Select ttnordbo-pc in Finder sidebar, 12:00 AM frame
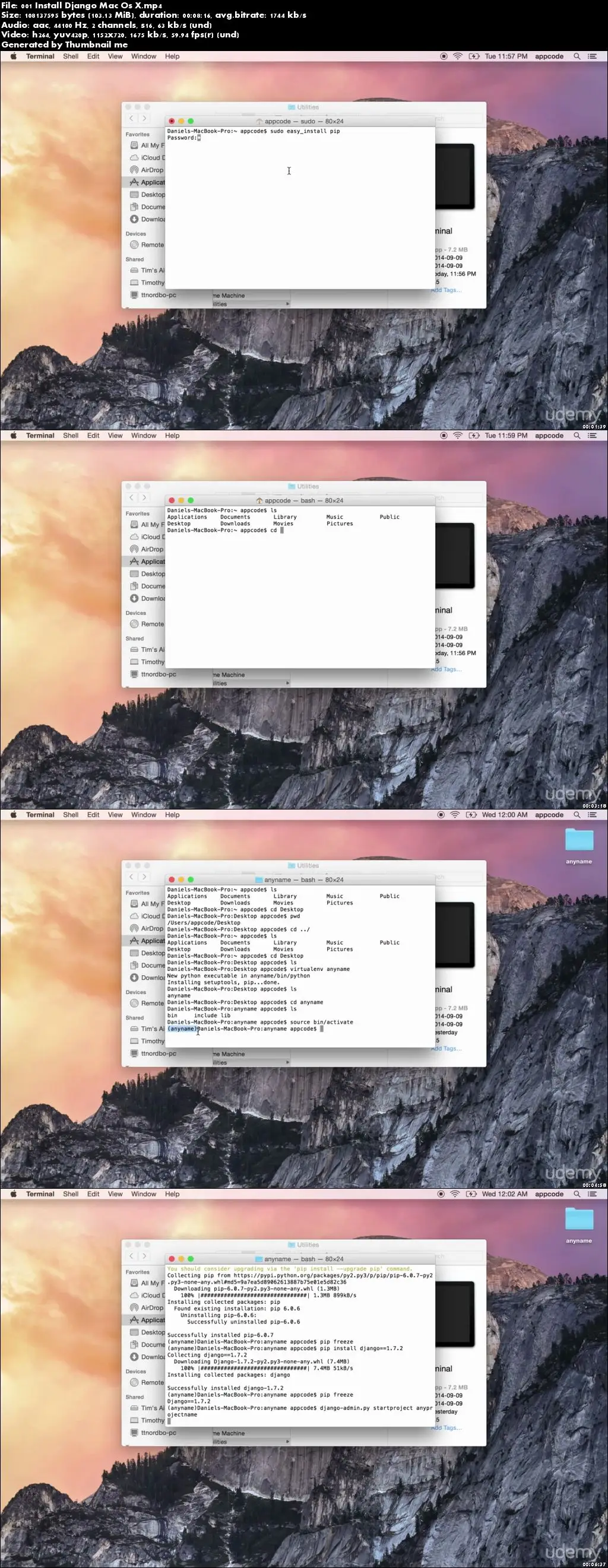 [x=153, y=1053]
